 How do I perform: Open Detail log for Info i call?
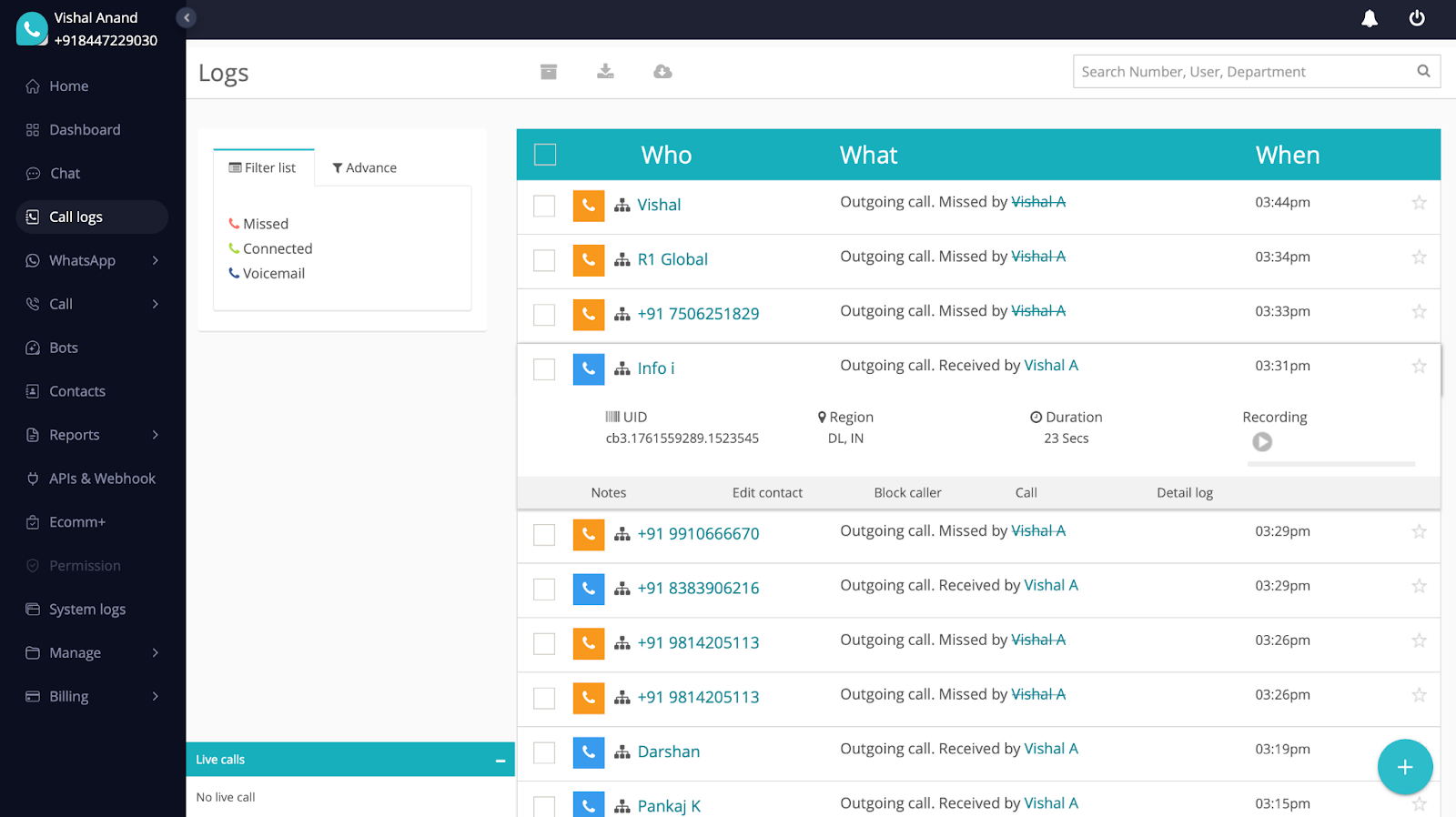[x=1184, y=493]
